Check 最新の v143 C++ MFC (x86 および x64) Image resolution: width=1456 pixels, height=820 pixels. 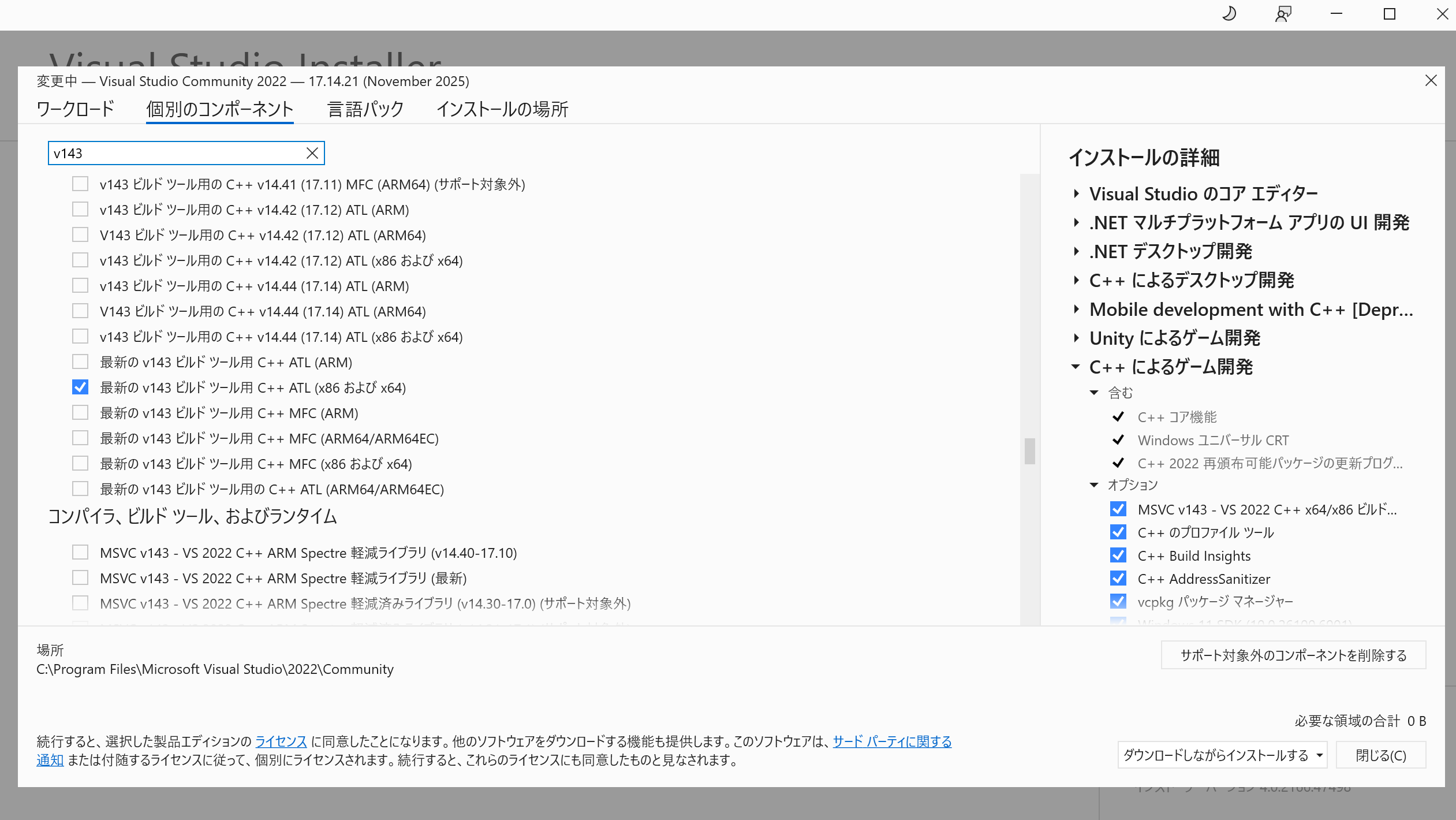[80, 464]
